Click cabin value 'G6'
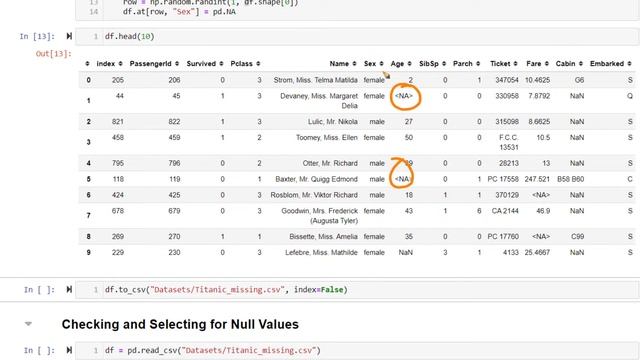The height and width of the screenshot is (360, 640). click(580, 80)
